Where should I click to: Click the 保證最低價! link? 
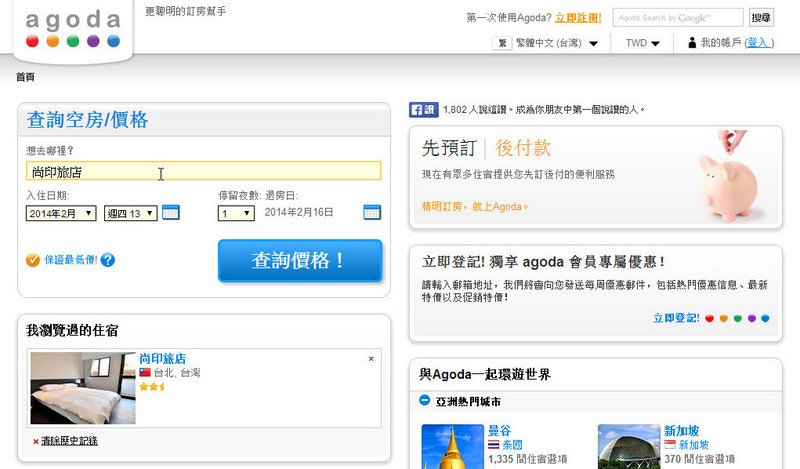pyautogui.click(x=70, y=260)
